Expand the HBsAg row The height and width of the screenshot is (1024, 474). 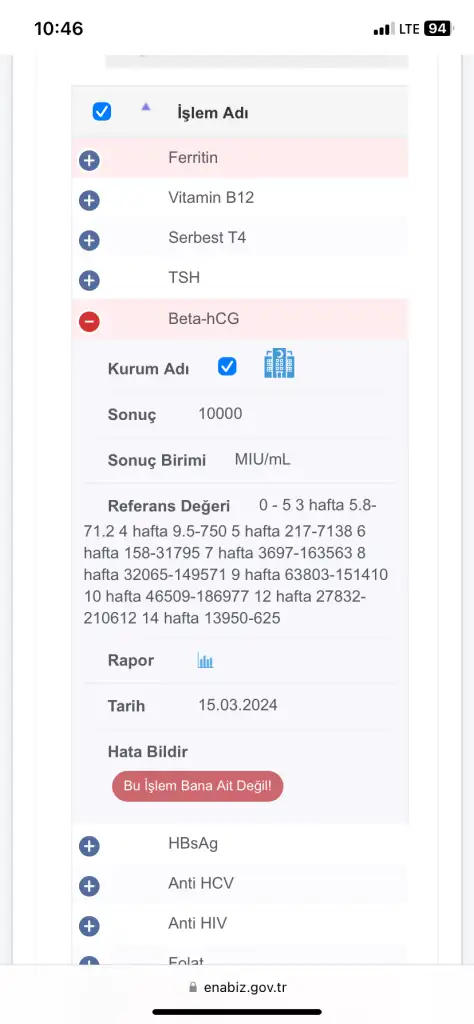click(89, 846)
